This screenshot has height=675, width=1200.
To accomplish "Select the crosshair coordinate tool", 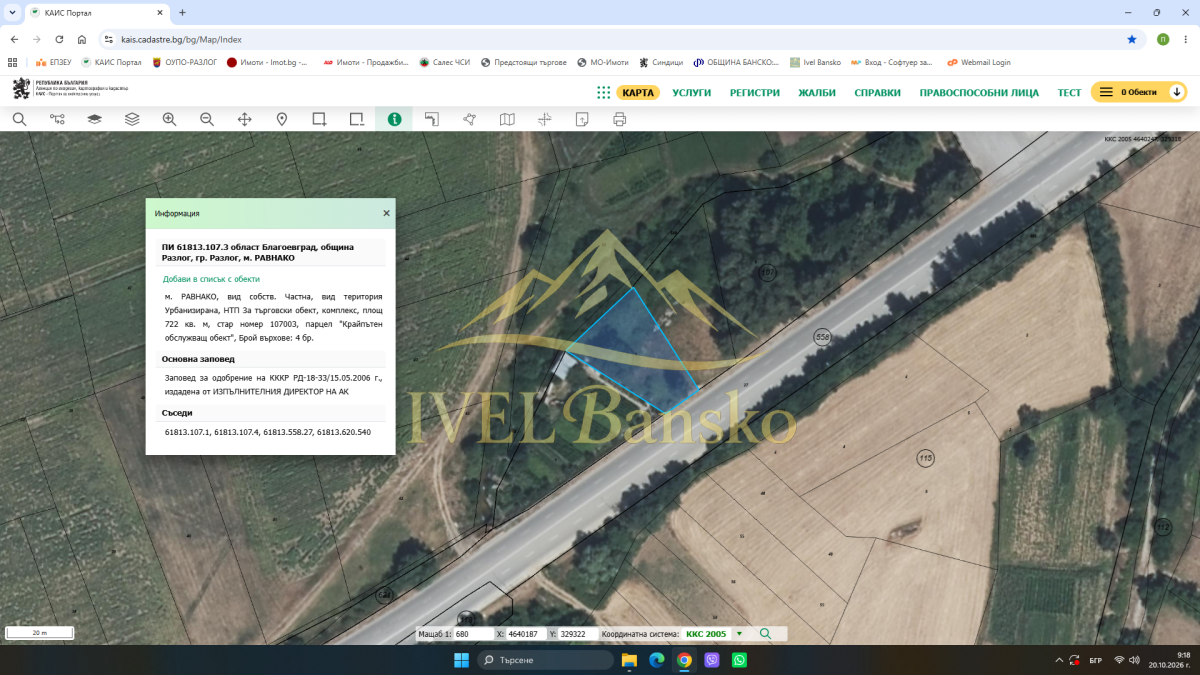I will click(x=544, y=119).
